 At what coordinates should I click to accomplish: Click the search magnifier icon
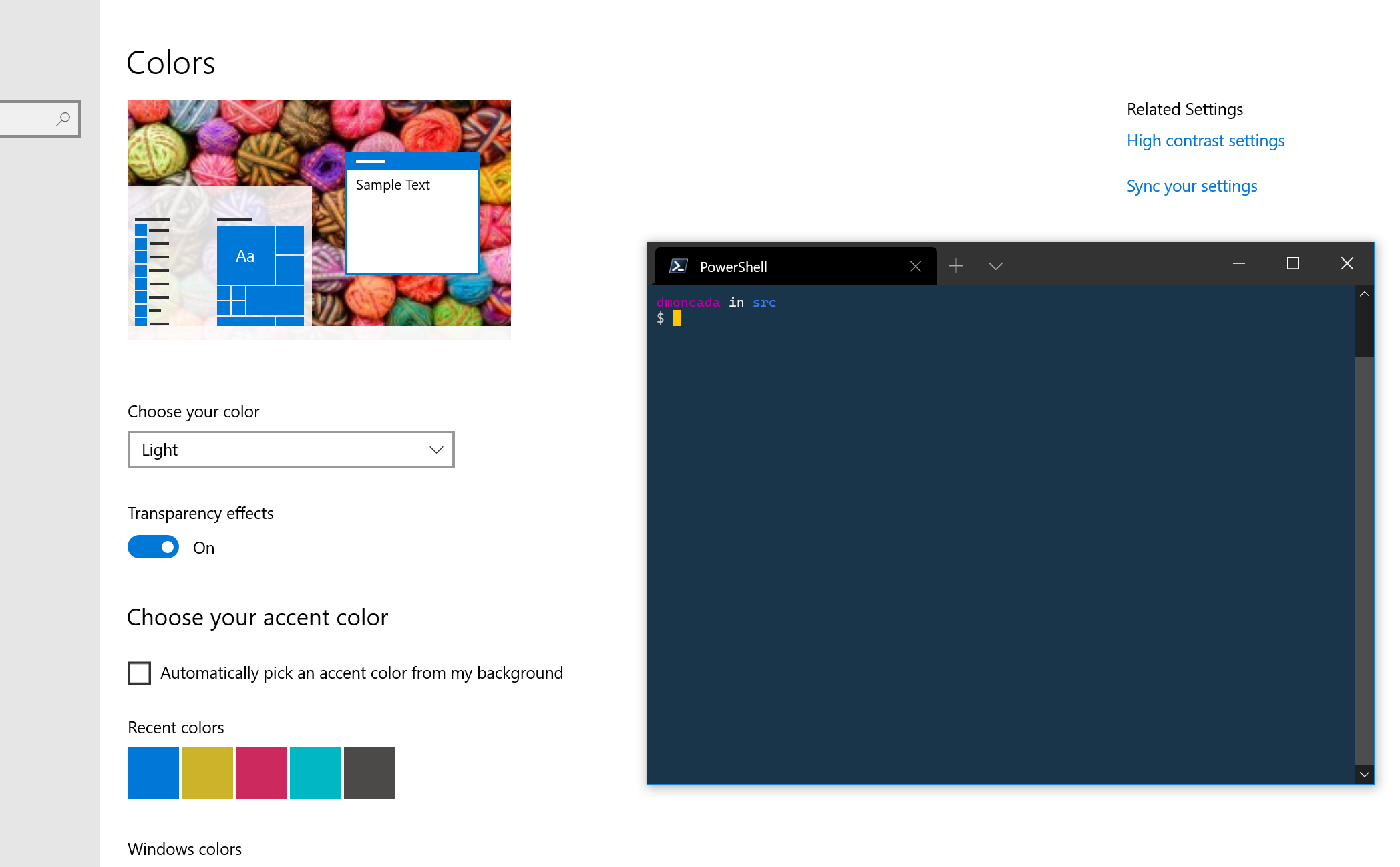pyautogui.click(x=63, y=119)
